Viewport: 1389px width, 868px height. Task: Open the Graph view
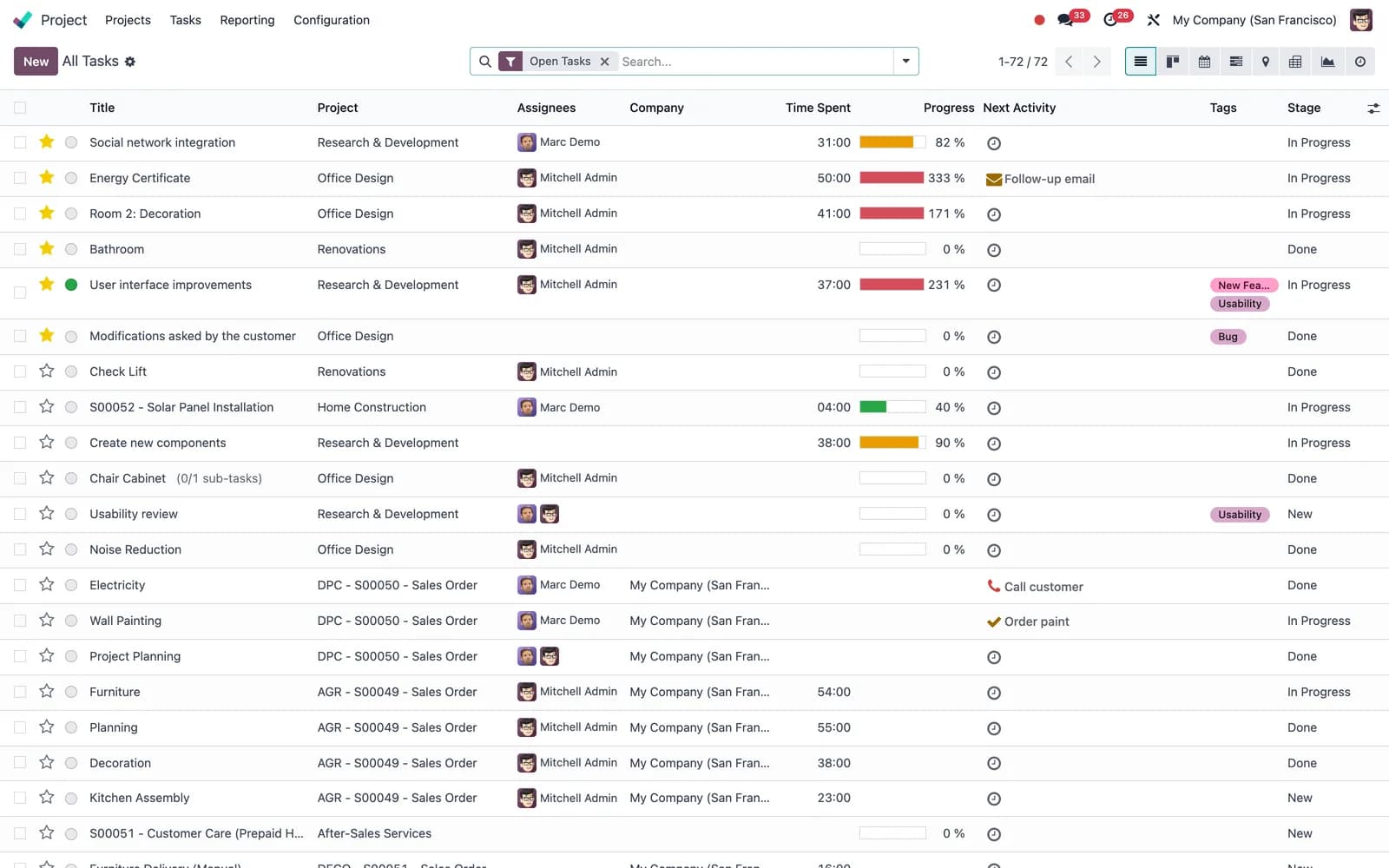(x=1327, y=62)
